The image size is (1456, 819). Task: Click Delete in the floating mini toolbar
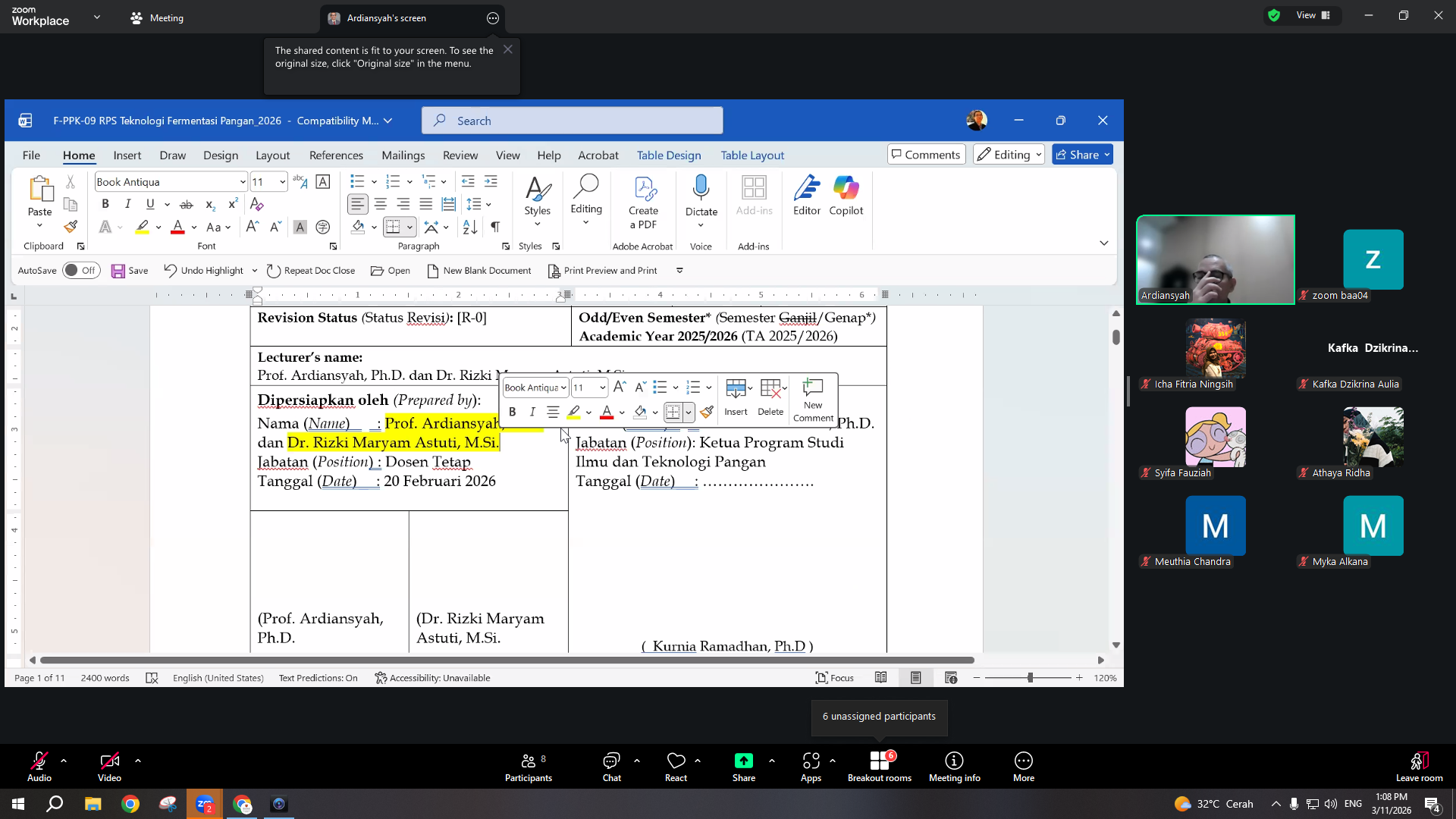(770, 398)
